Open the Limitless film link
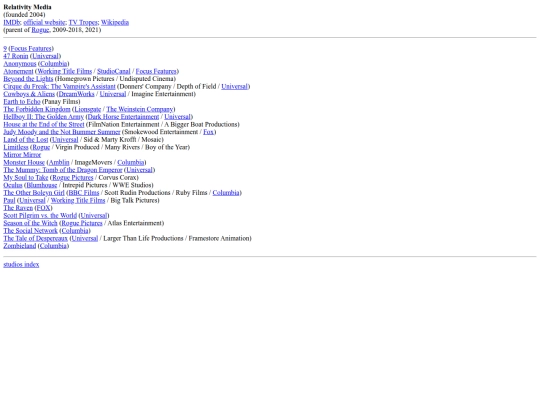 [x=16, y=147]
